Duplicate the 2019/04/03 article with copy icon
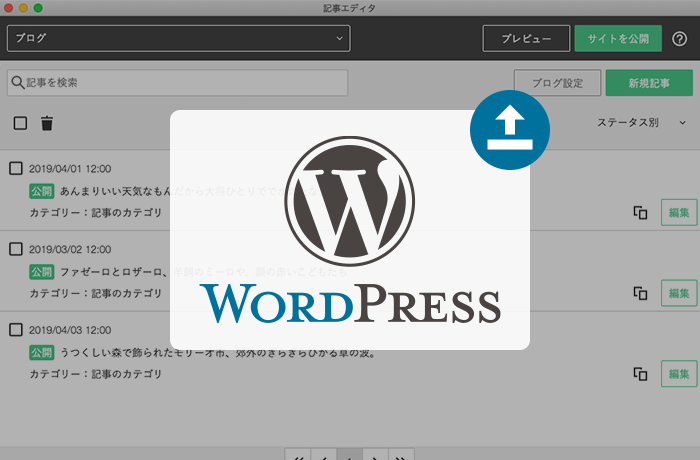This screenshot has width=700, height=460. [x=640, y=374]
